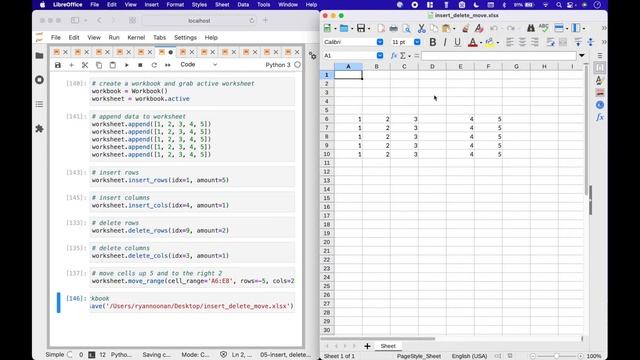Screen dimensions: 640x360
Task: Expand the Save button dropdown arrow
Action: [x=369, y=29]
